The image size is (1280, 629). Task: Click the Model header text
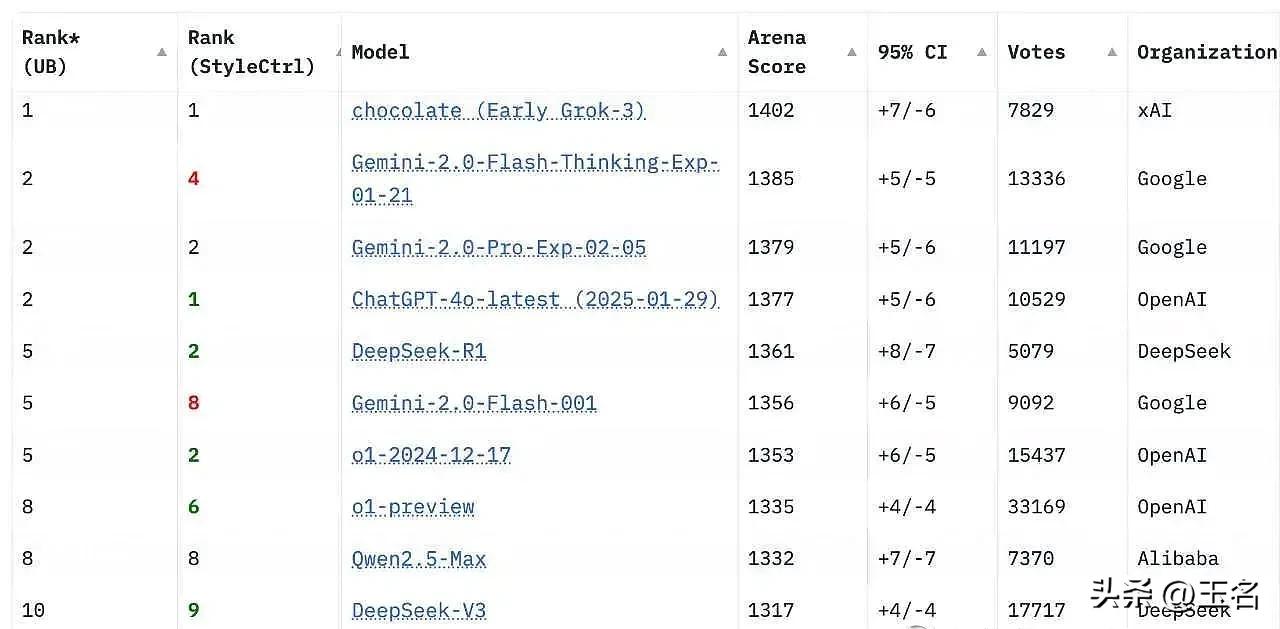coord(380,52)
